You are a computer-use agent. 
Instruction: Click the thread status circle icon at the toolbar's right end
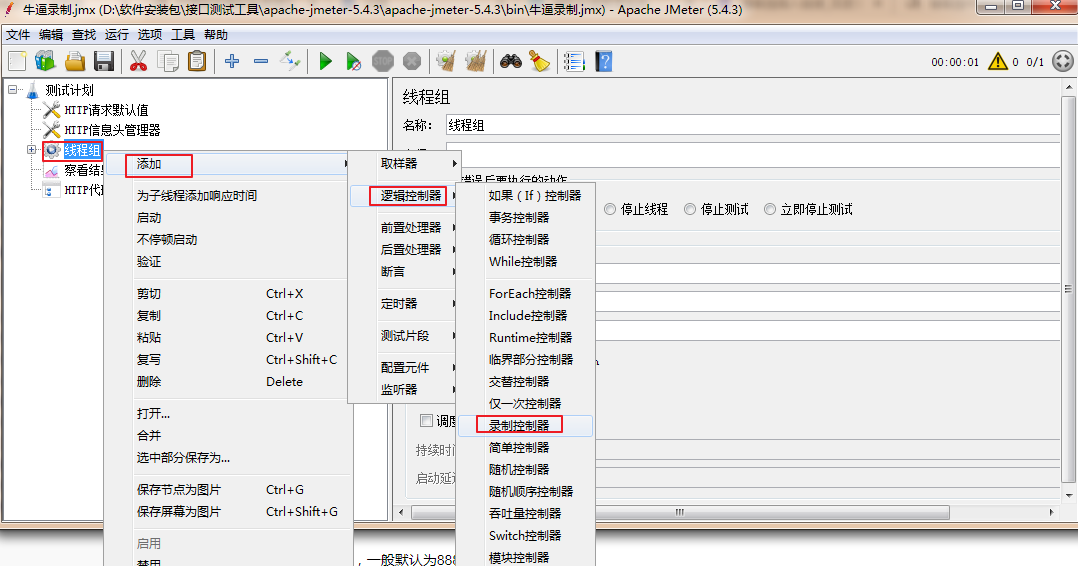coord(1063,61)
